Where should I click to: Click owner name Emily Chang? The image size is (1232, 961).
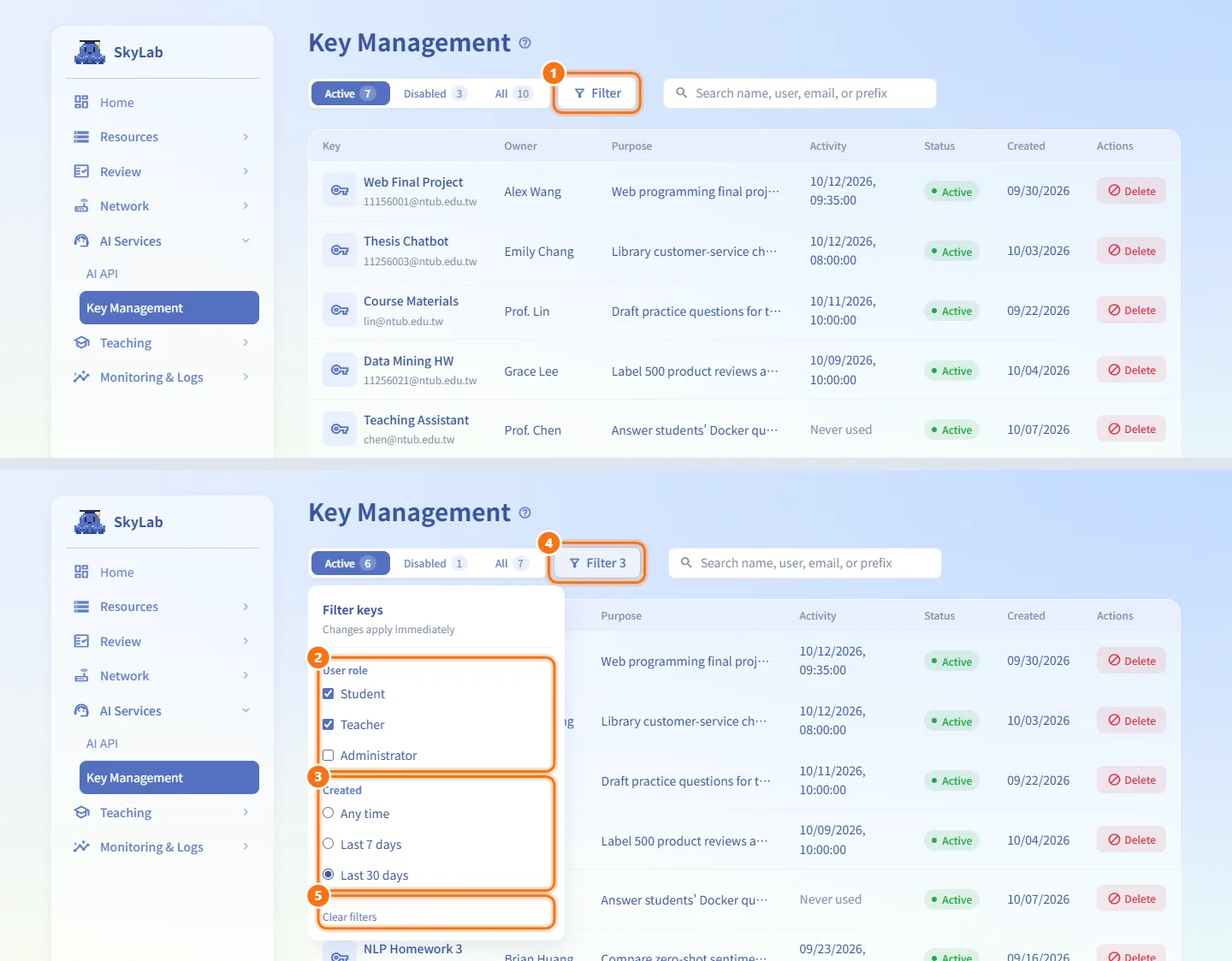pyautogui.click(x=539, y=252)
